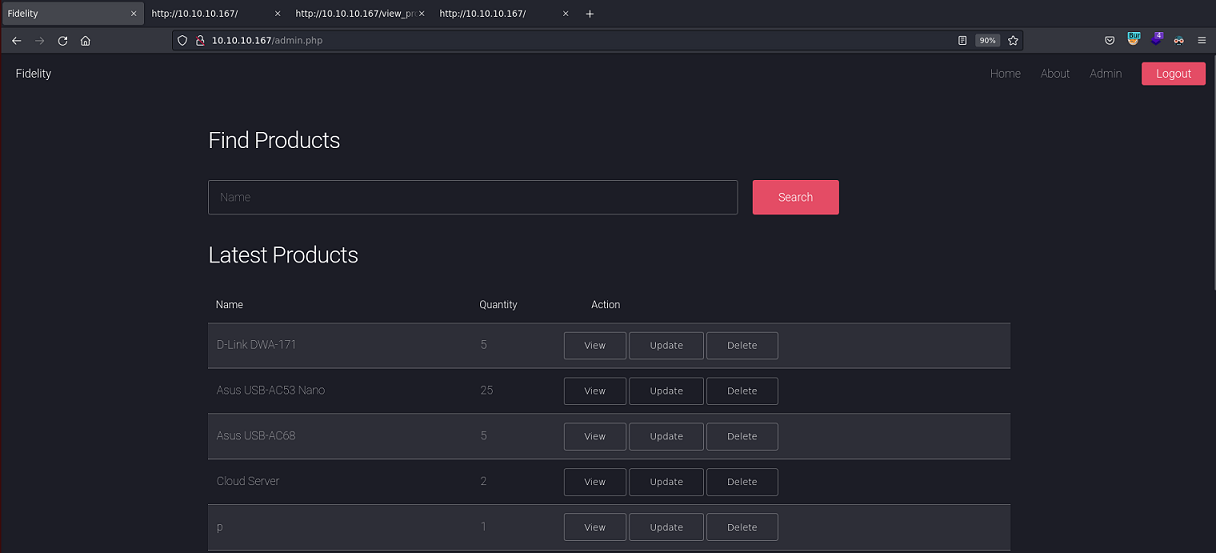This screenshot has width=1216, height=553.
Task: Open the FoxyProxy Burp extension icon
Action: pyautogui.click(x=1134, y=40)
